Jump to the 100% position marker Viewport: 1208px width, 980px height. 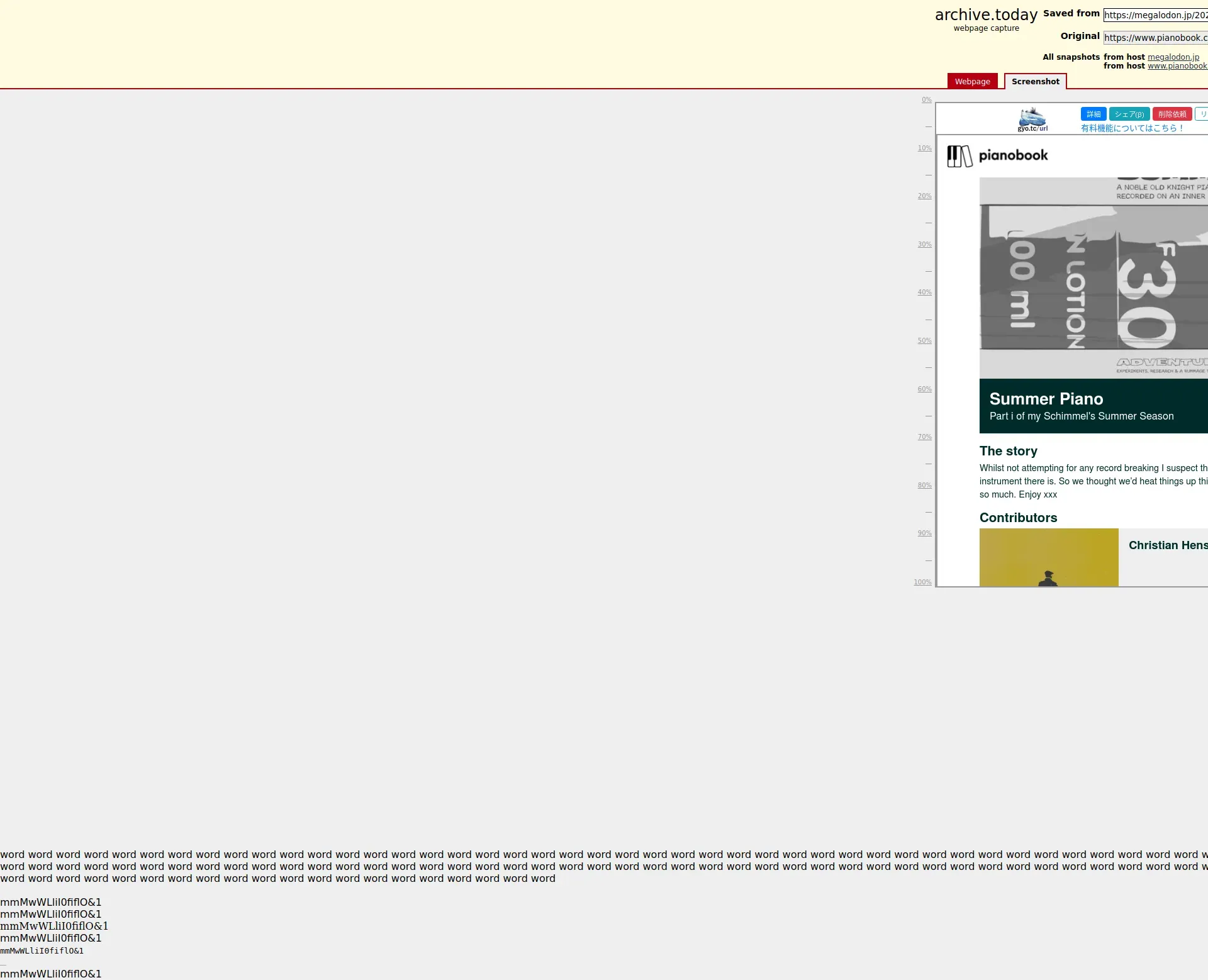click(922, 582)
